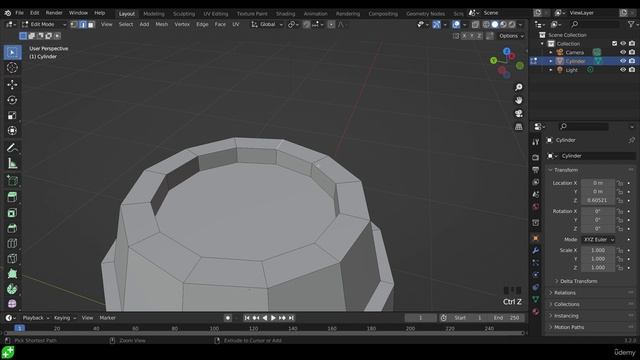Switch perspective/orthographic grid icon

[519, 127]
